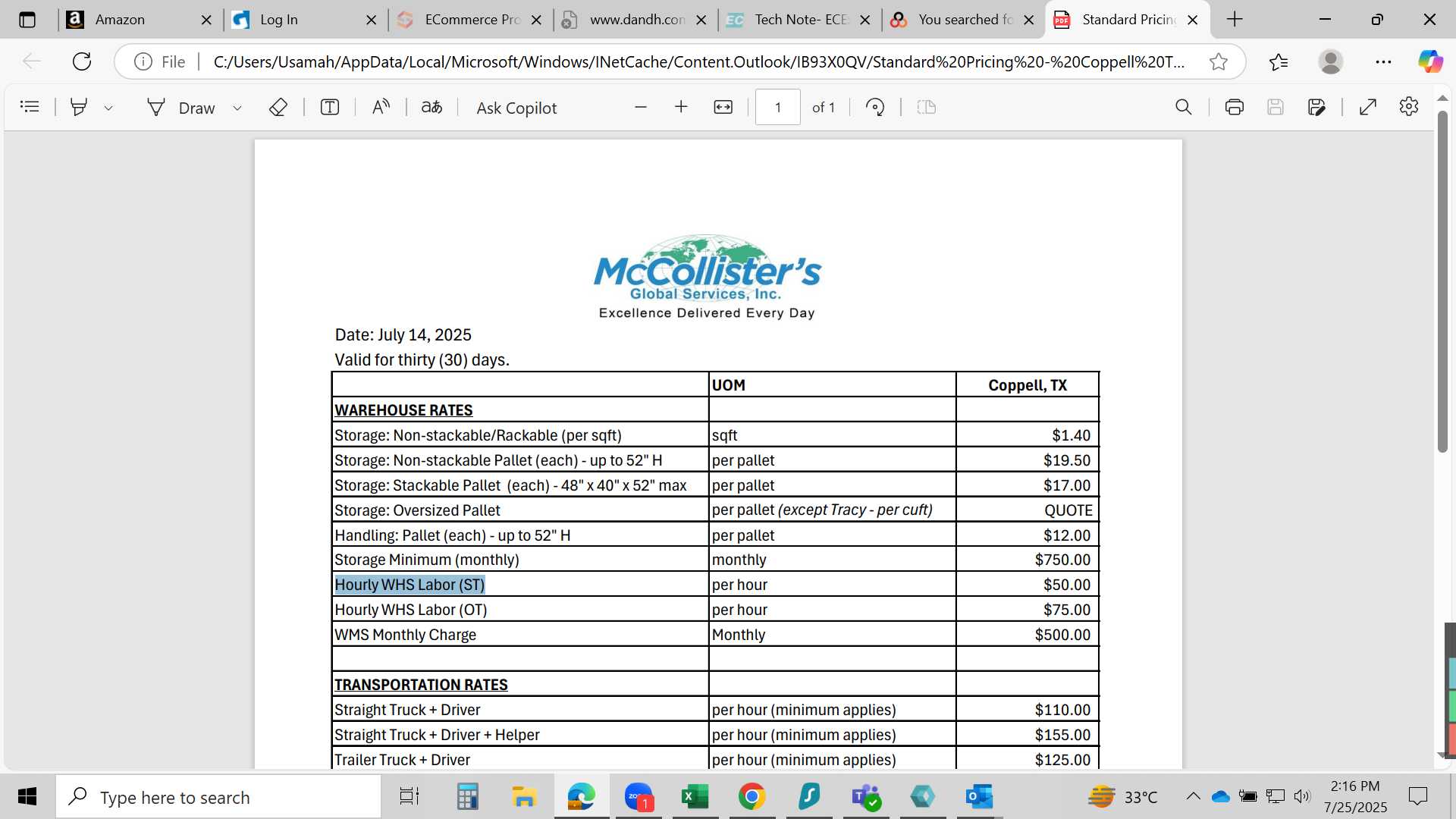
Task: Show hidden system tray icons
Action: pos(1193,796)
